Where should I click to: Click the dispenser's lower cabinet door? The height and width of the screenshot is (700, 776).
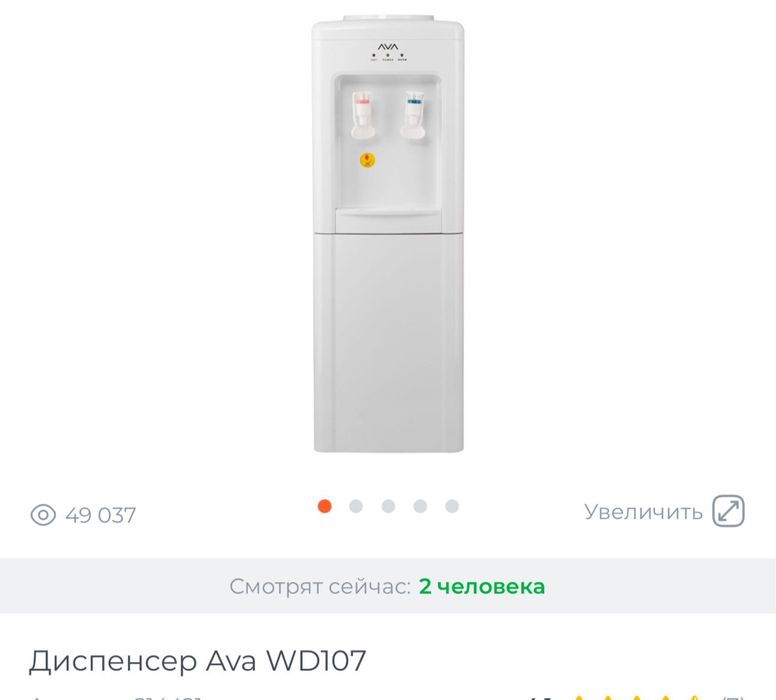tap(388, 343)
